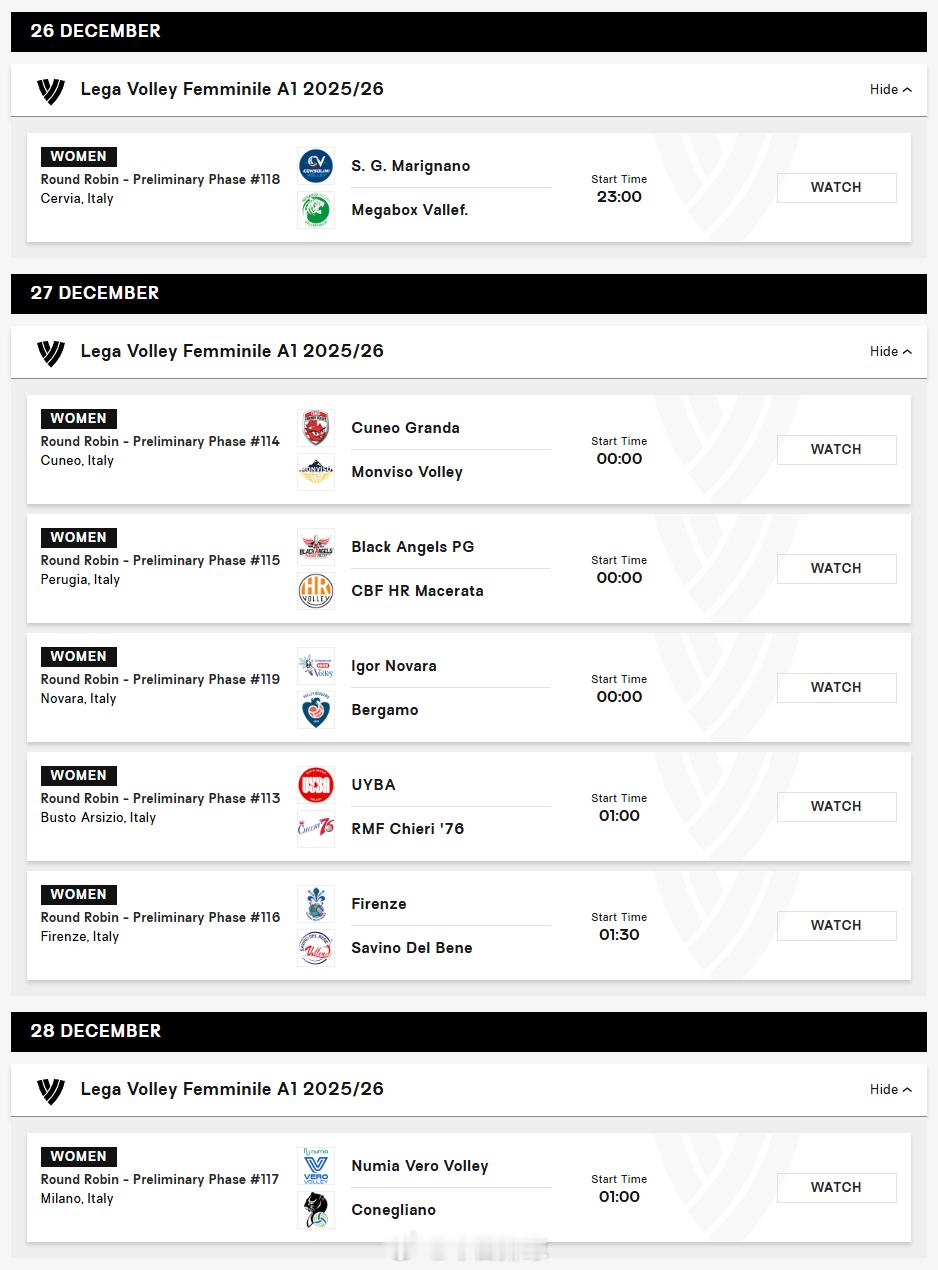Screen dimensions: 938x1270
Task: Open the Black Angels PG team link
Action: (x=412, y=547)
